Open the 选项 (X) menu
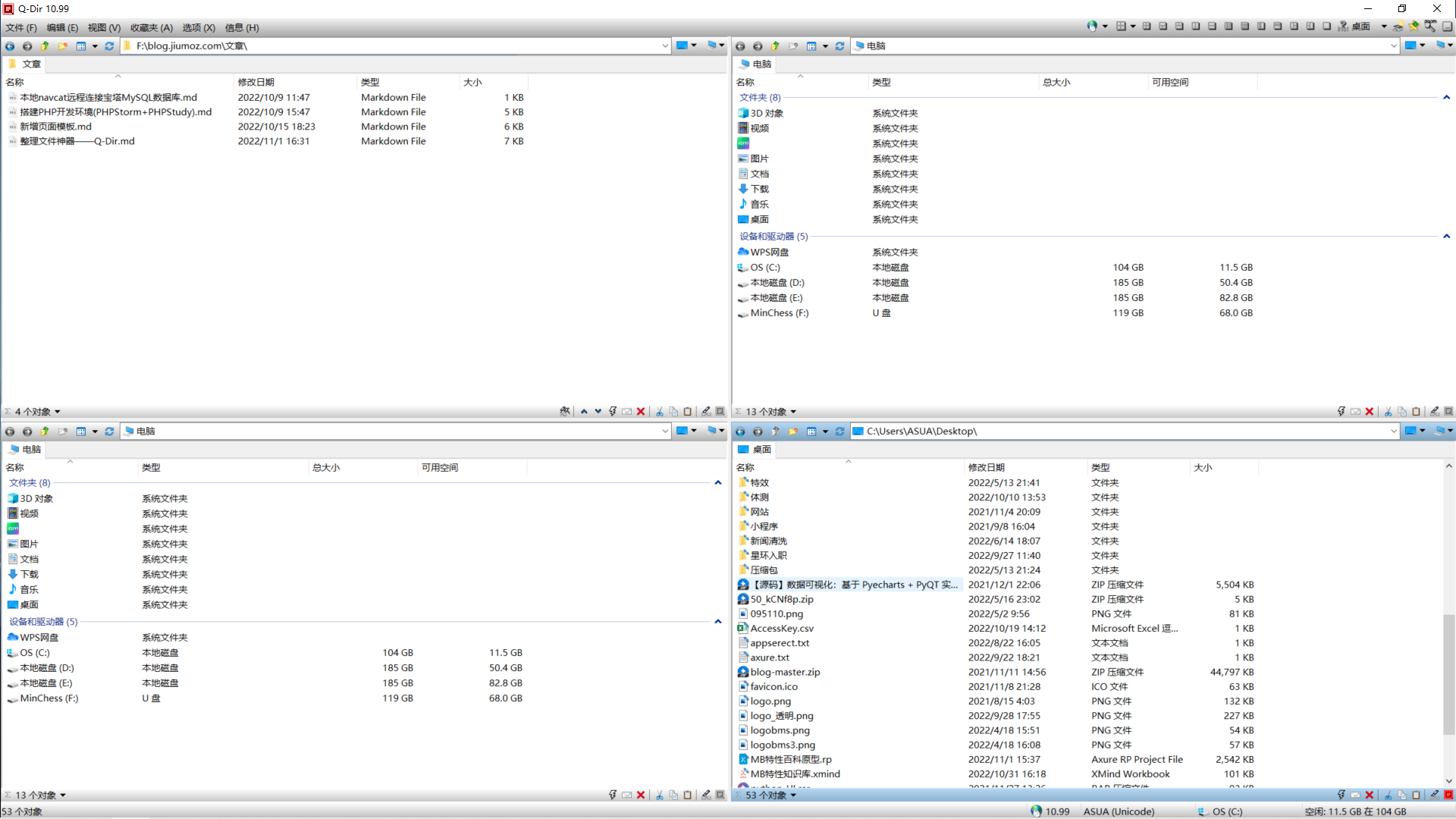This screenshot has height=819, width=1456. (x=198, y=27)
